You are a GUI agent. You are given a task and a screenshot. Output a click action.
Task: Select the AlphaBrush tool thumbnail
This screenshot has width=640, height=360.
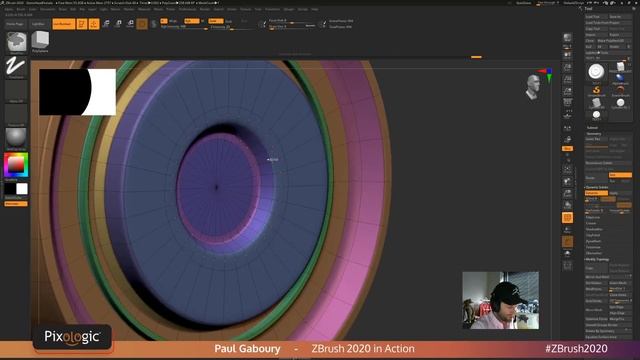point(620,79)
